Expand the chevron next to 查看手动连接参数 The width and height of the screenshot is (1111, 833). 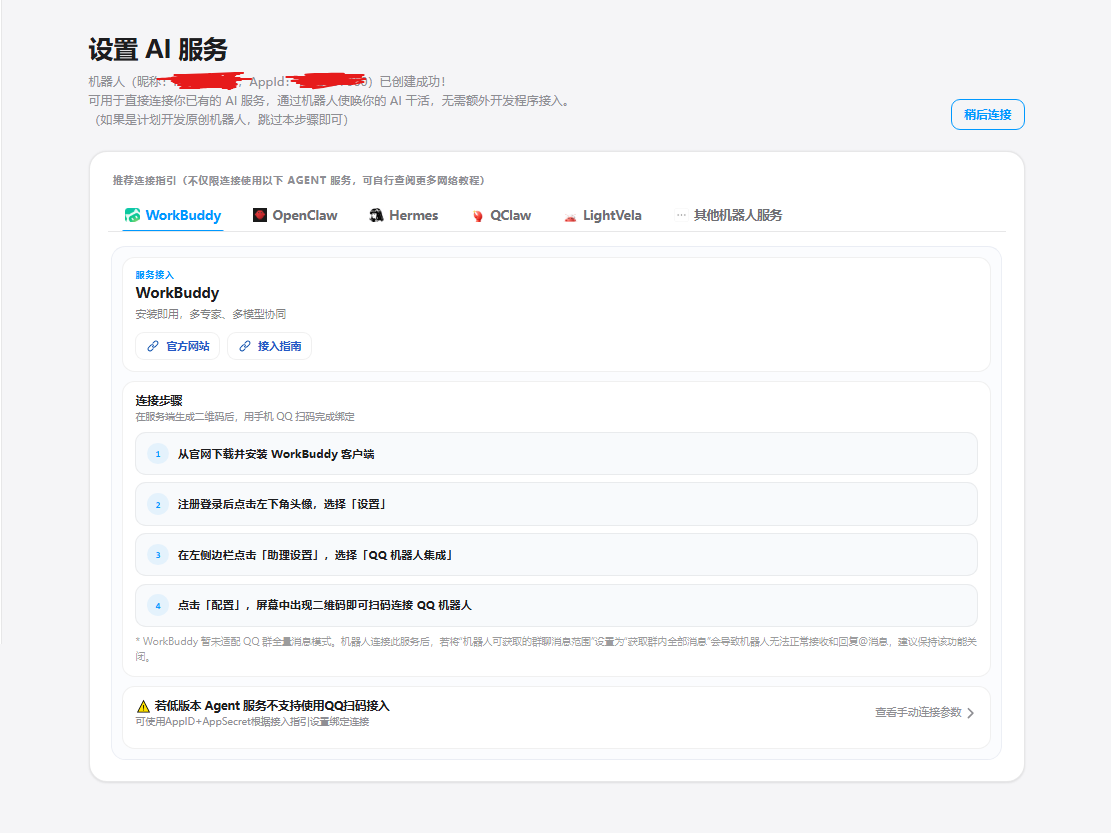click(971, 713)
